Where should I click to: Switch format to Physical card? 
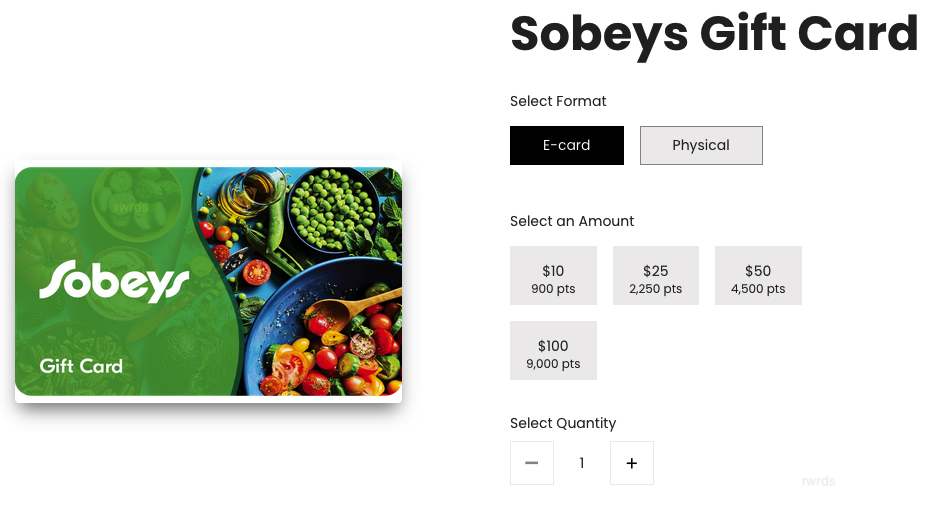pyautogui.click(x=701, y=145)
